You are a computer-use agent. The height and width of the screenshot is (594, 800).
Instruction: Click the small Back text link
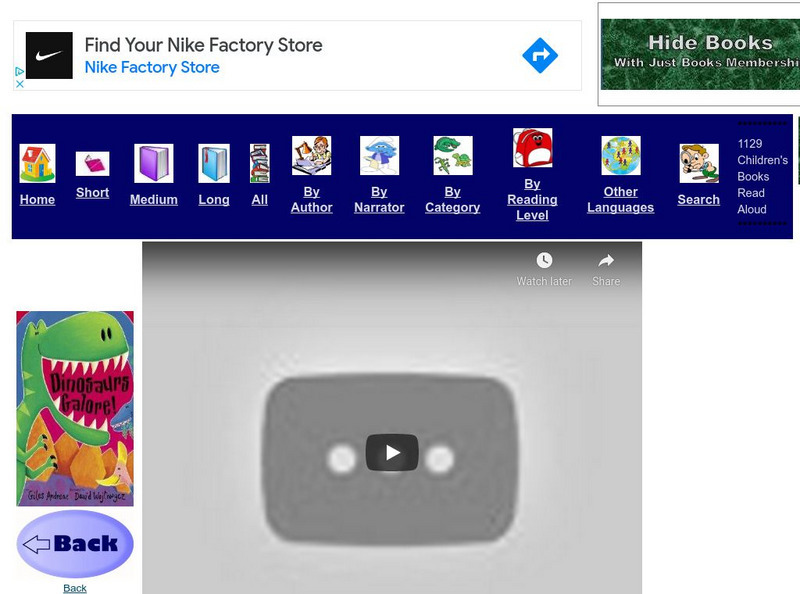74,588
